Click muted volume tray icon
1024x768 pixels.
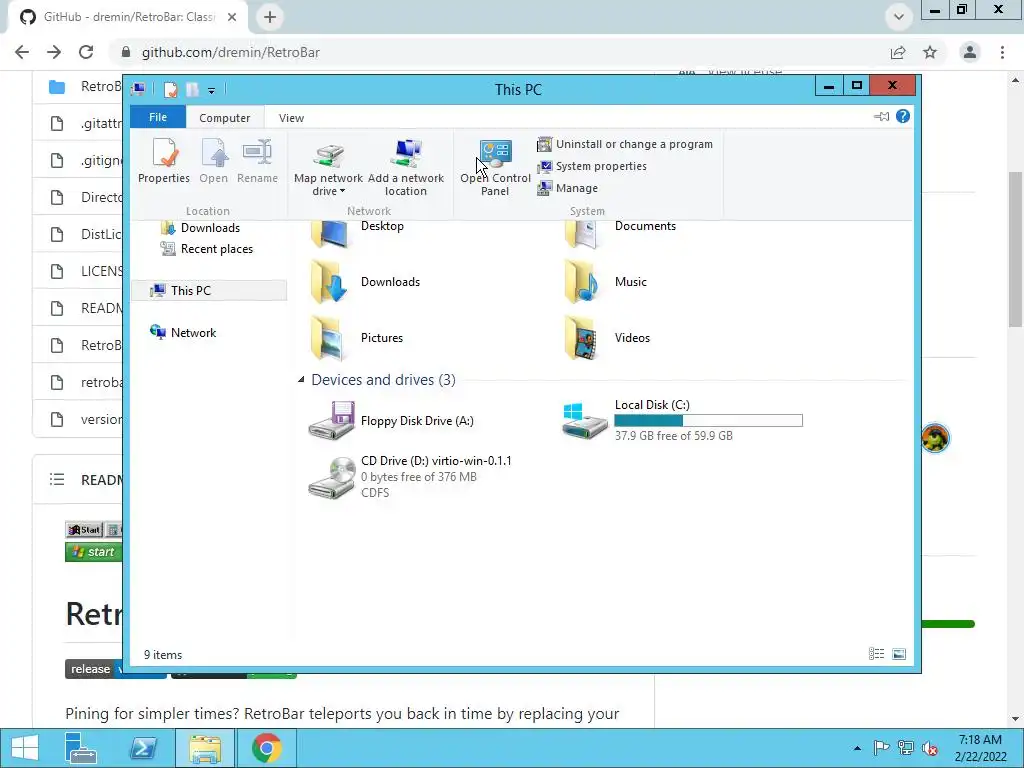[x=929, y=748]
